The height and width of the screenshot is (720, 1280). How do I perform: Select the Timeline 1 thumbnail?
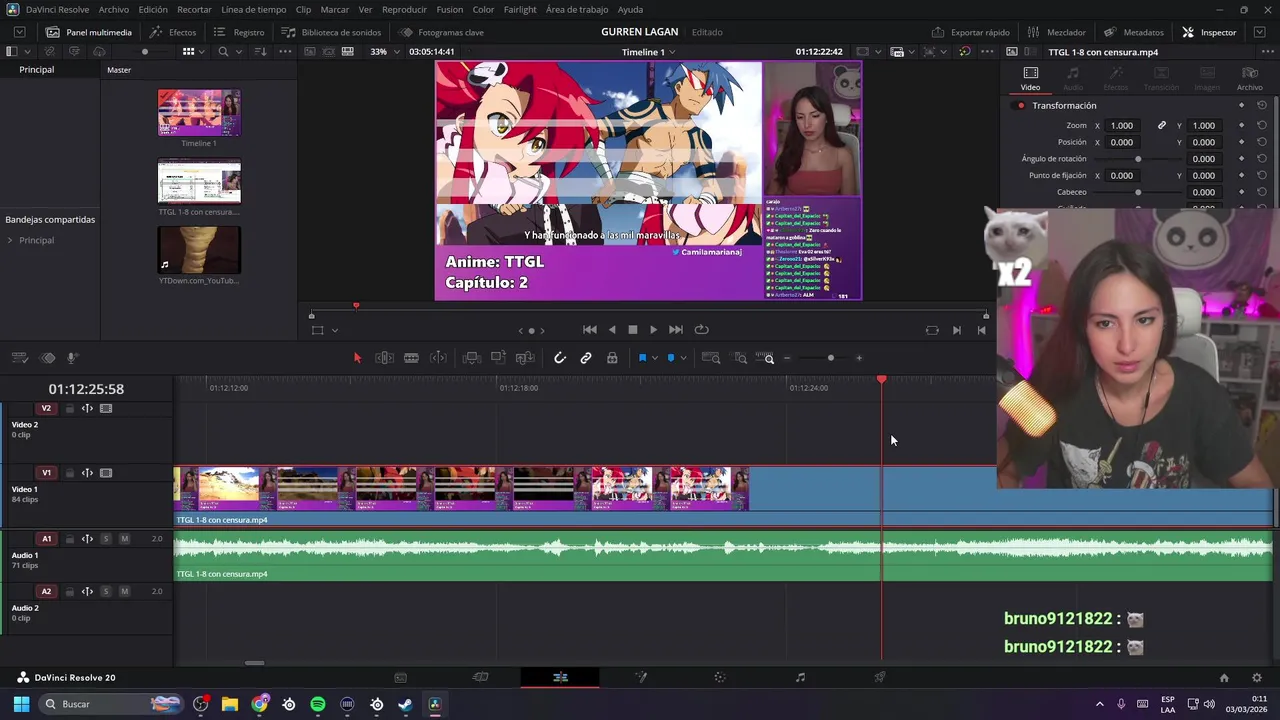(199, 112)
